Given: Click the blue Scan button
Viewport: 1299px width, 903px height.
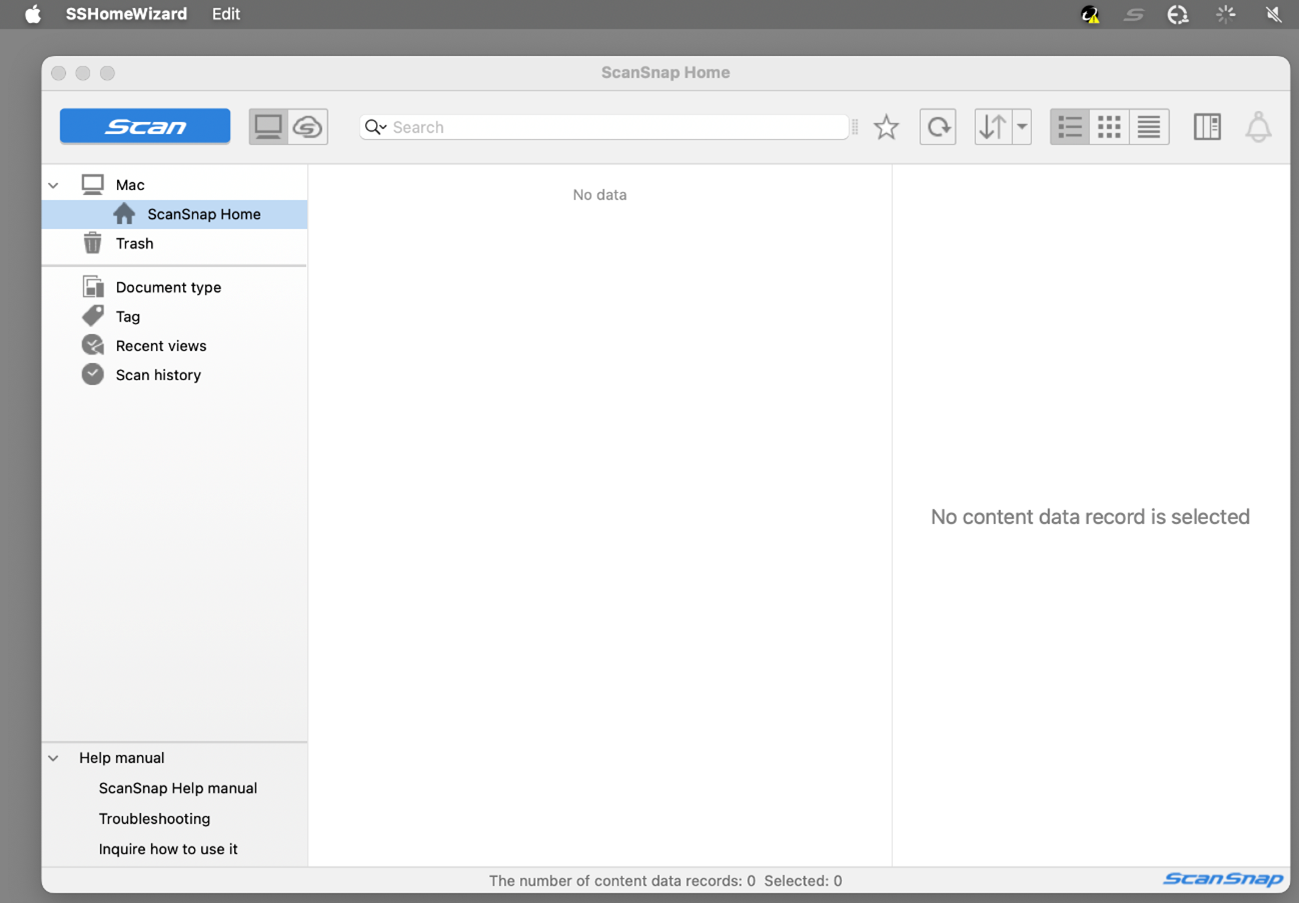Looking at the screenshot, I should click(x=145, y=126).
